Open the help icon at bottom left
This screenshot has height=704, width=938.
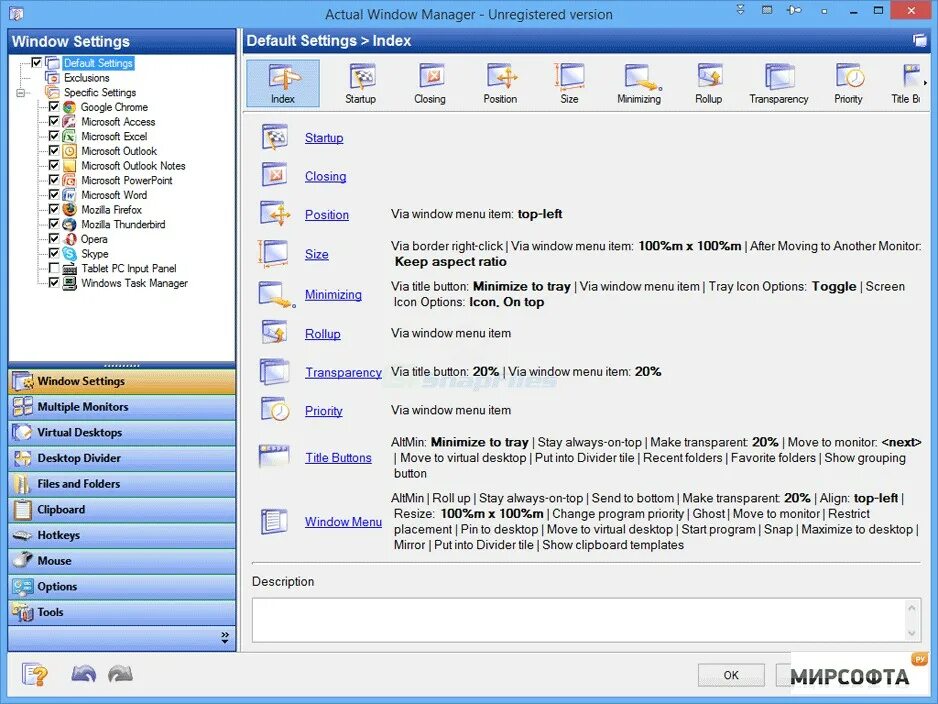(34, 674)
